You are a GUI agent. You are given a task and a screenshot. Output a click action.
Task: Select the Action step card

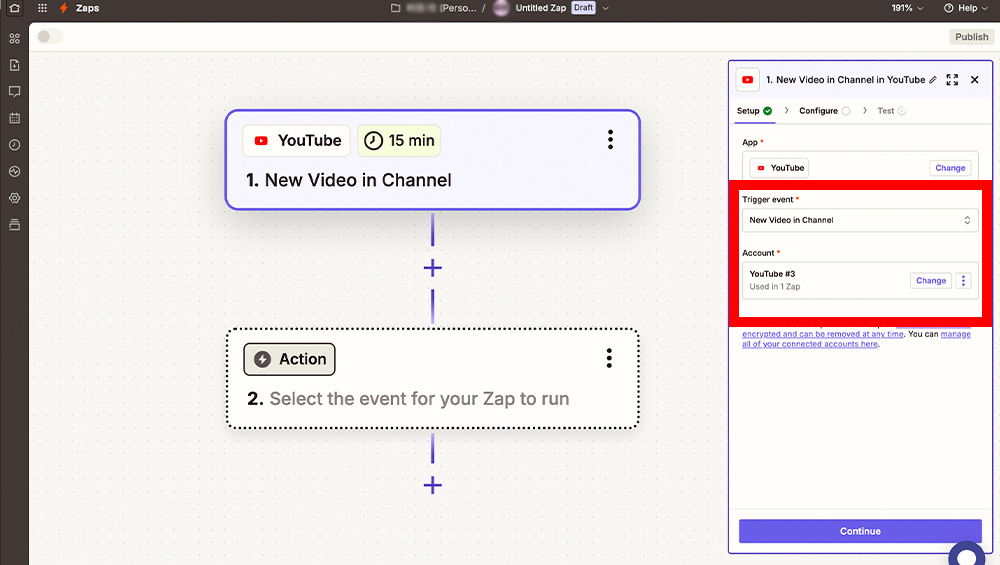coord(432,379)
